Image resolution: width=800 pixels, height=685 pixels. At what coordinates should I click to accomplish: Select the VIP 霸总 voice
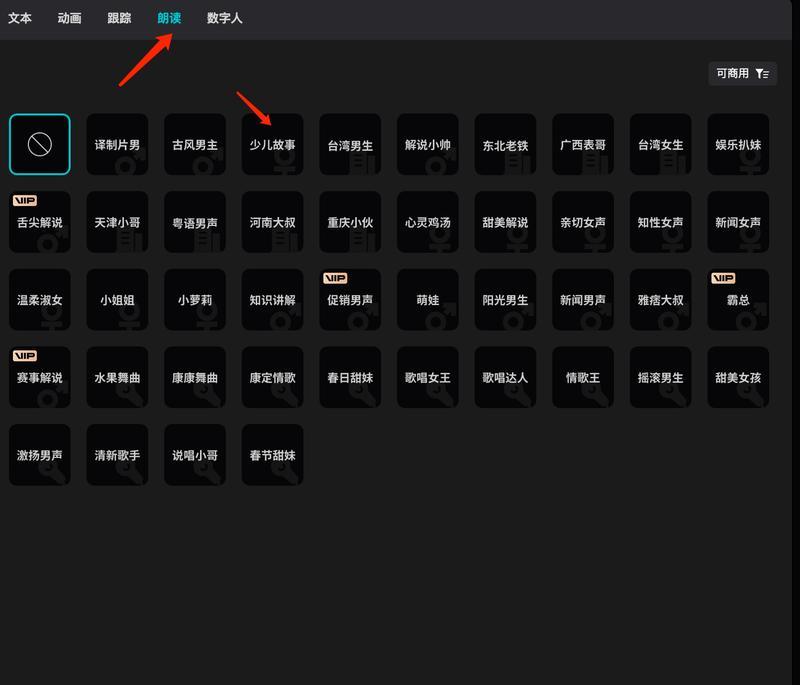coord(738,299)
